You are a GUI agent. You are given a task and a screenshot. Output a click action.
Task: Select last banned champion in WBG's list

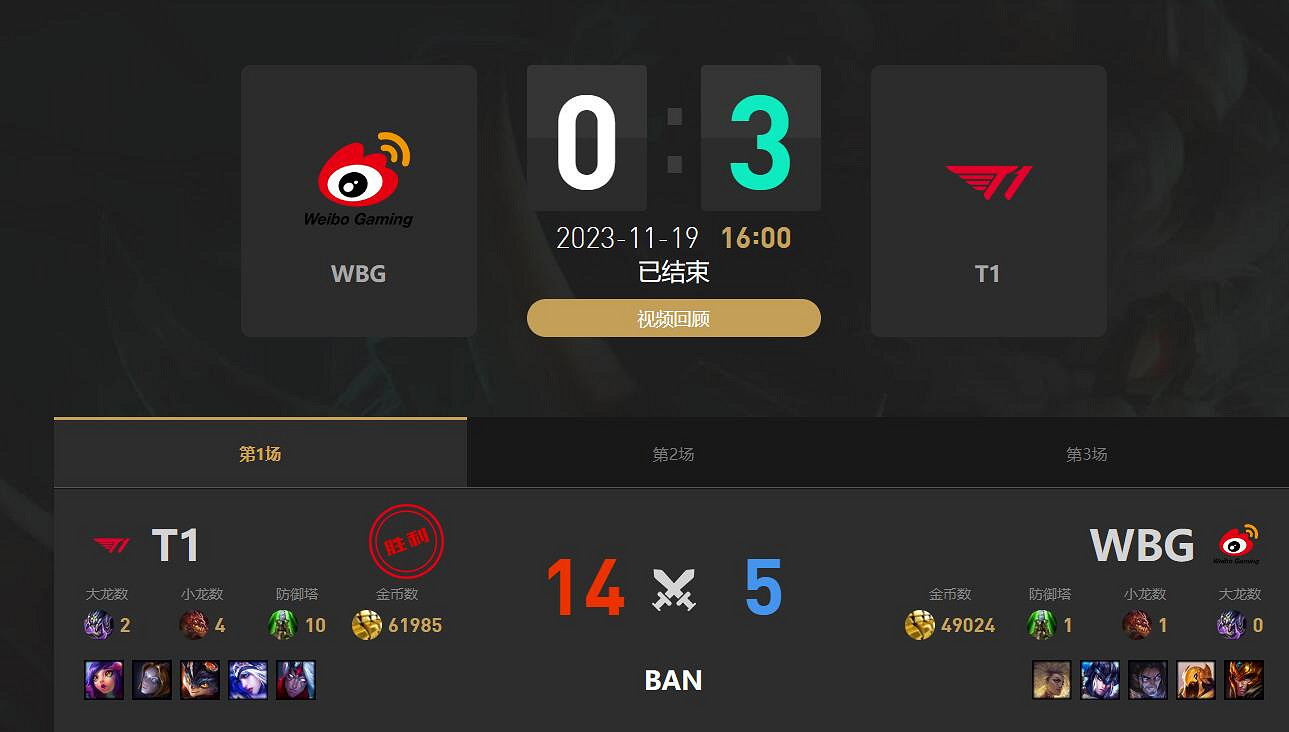tap(1244, 680)
